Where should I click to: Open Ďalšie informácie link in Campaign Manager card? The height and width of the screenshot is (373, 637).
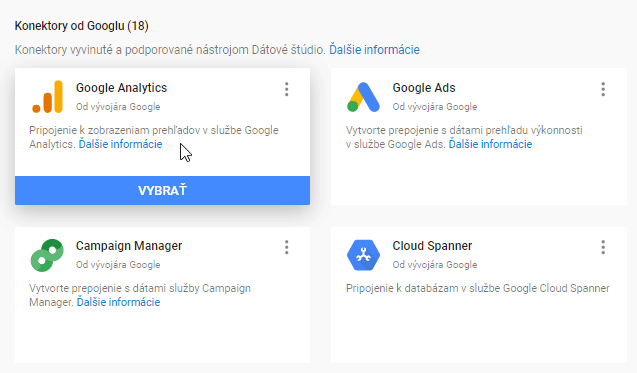coord(118,302)
